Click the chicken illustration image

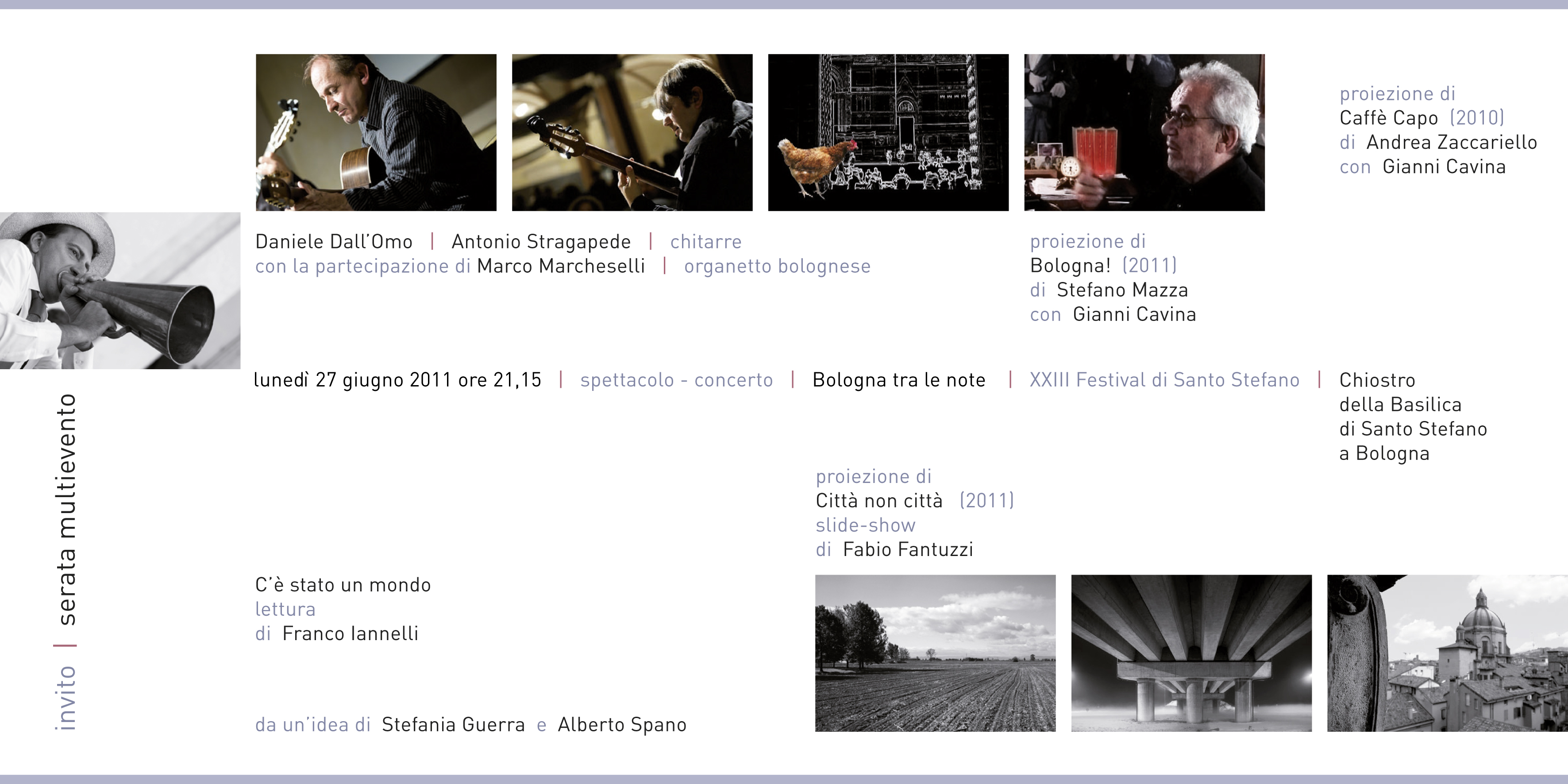(888, 132)
